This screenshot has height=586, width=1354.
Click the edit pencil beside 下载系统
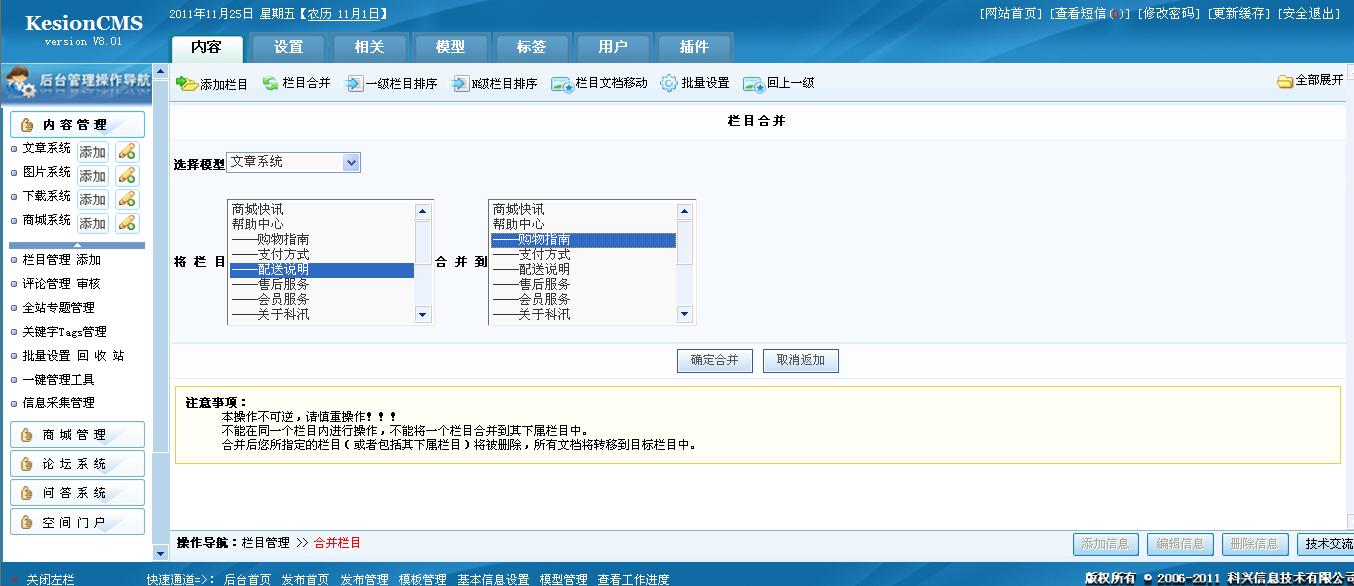tap(126, 199)
